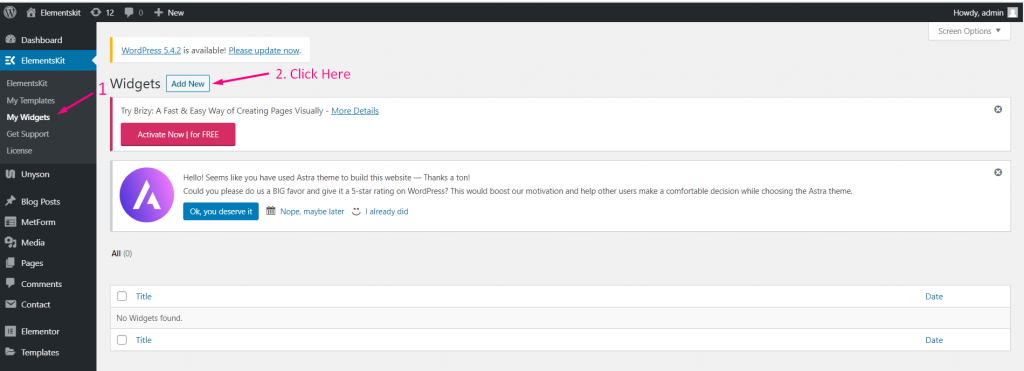The image size is (1024, 371).
Task: Open My Widgets submenu item
Action: (28, 117)
